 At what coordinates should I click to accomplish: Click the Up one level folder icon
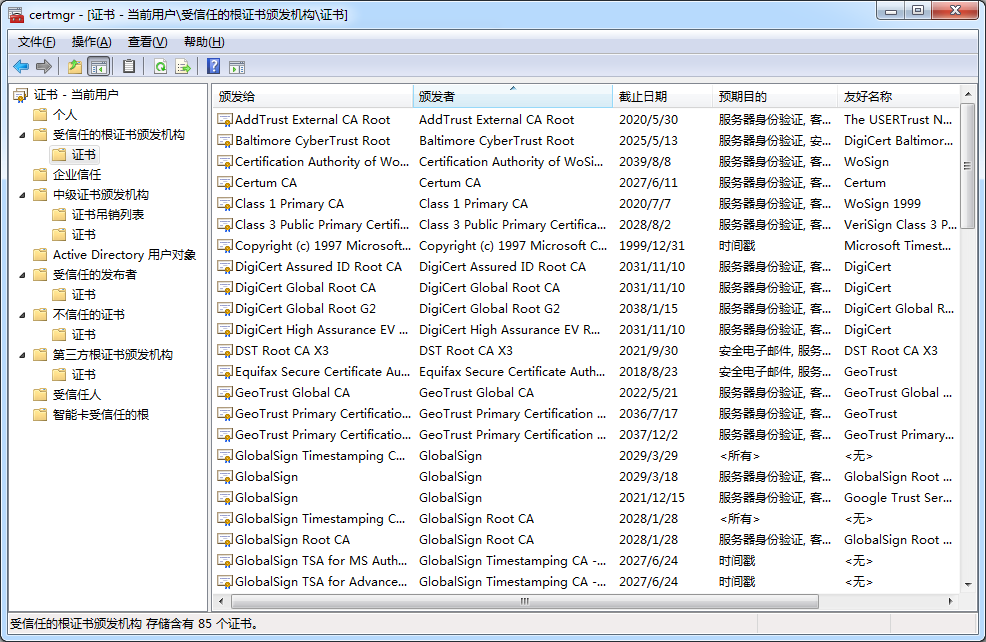(75, 66)
